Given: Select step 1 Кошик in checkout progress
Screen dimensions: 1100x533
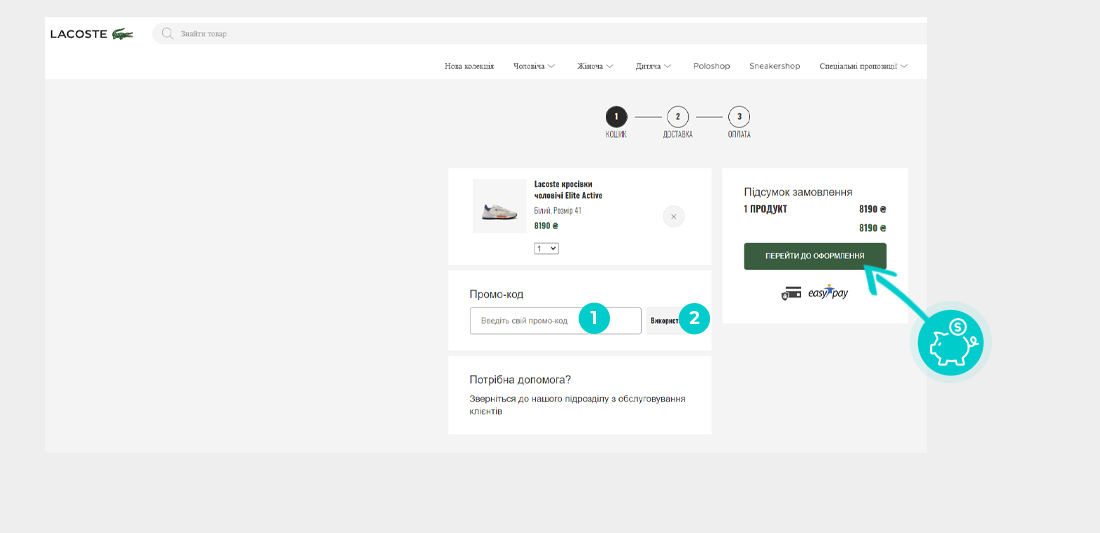Looking at the screenshot, I should click(x=616, y=123).
